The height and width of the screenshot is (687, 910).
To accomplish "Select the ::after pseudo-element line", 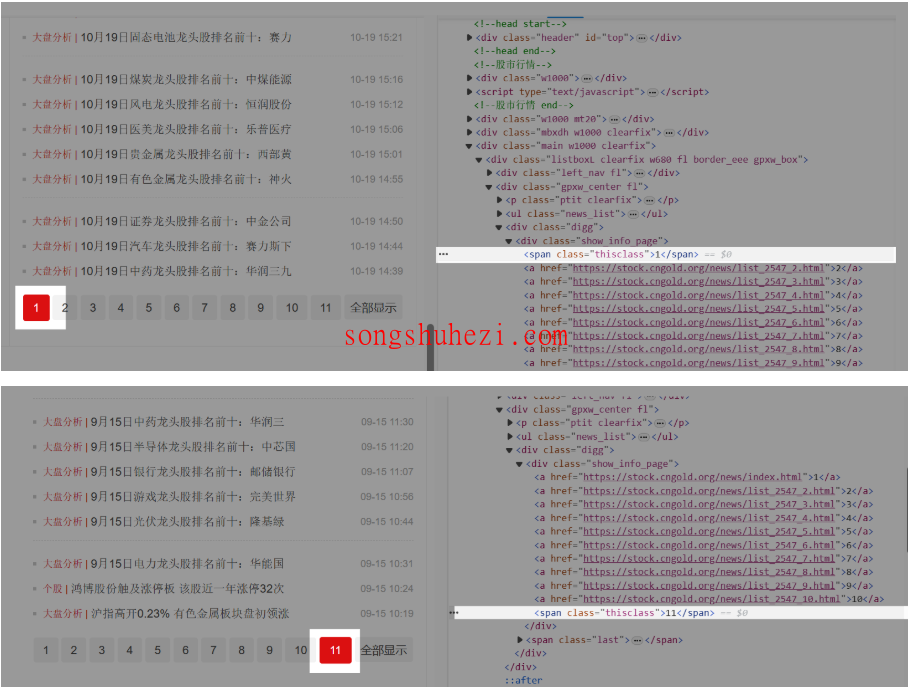I will tap(523, 681).
